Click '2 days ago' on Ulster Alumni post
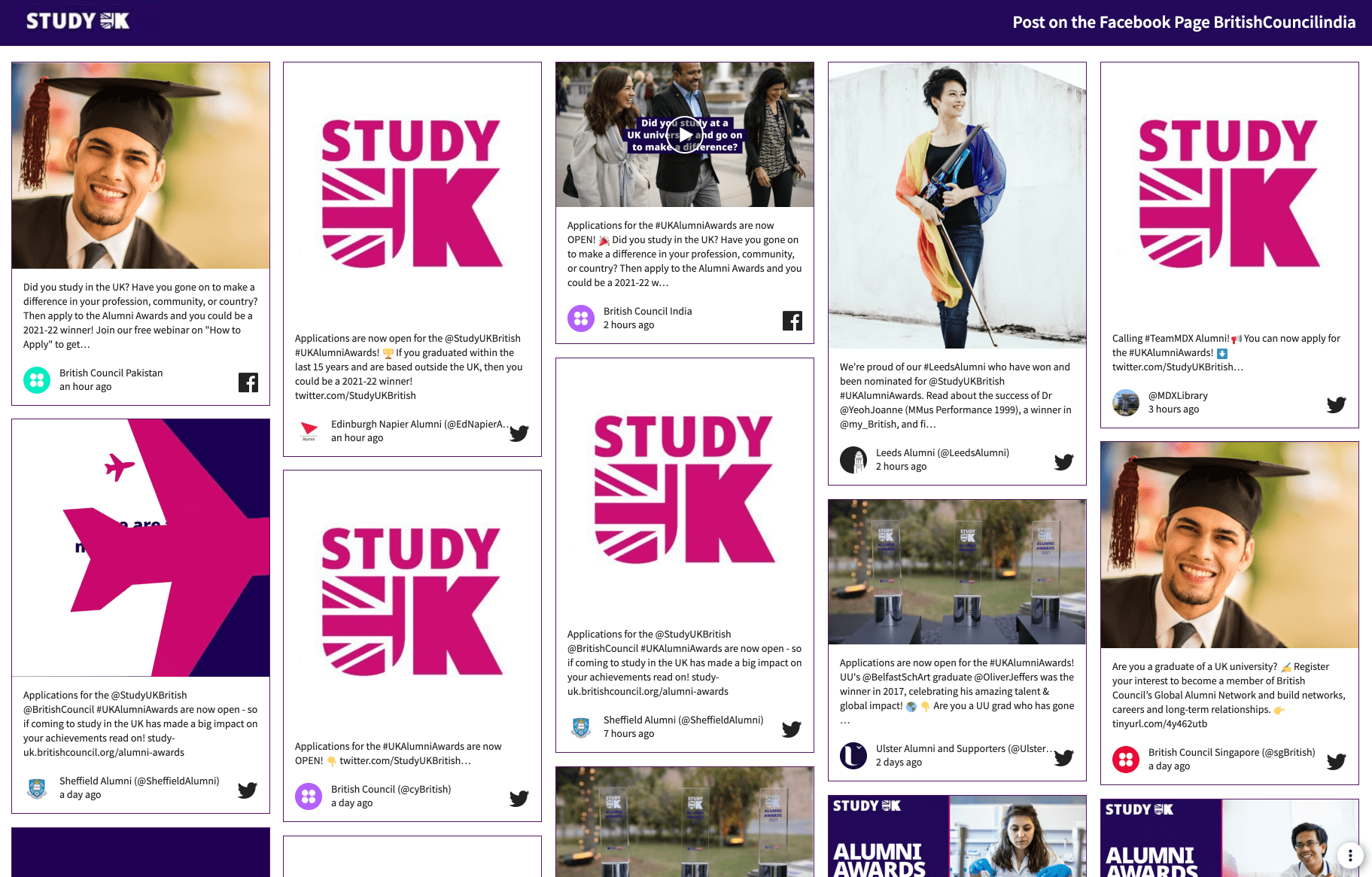1372x877 pixels. (899, 763)
